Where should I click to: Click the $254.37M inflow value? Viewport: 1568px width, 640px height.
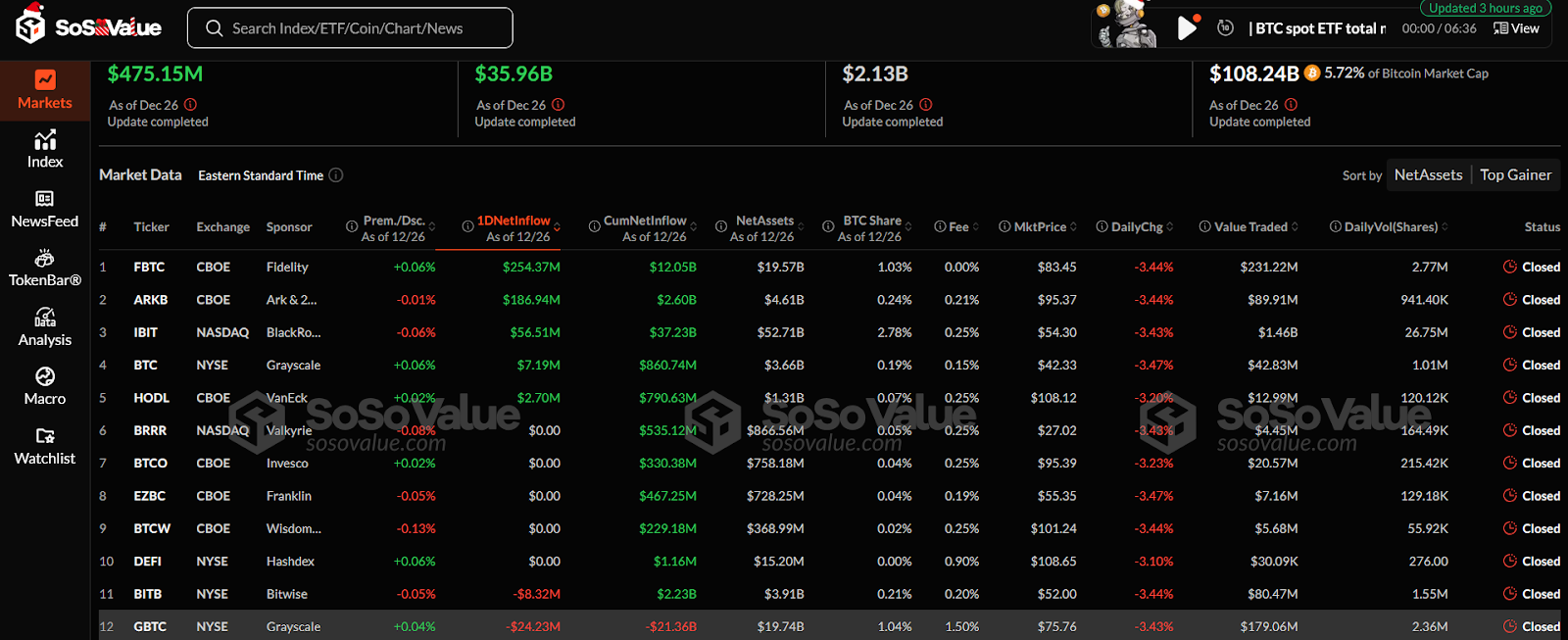531,267
